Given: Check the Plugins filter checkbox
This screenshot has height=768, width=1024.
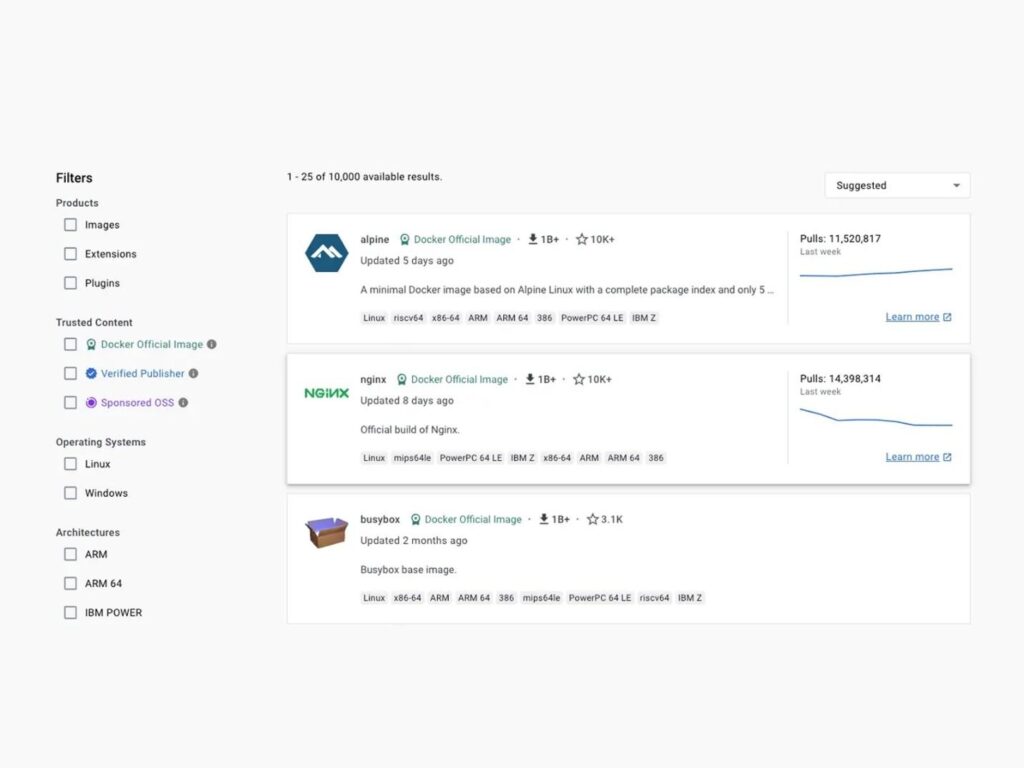Looking at the screenshot, I should [71, 283].
